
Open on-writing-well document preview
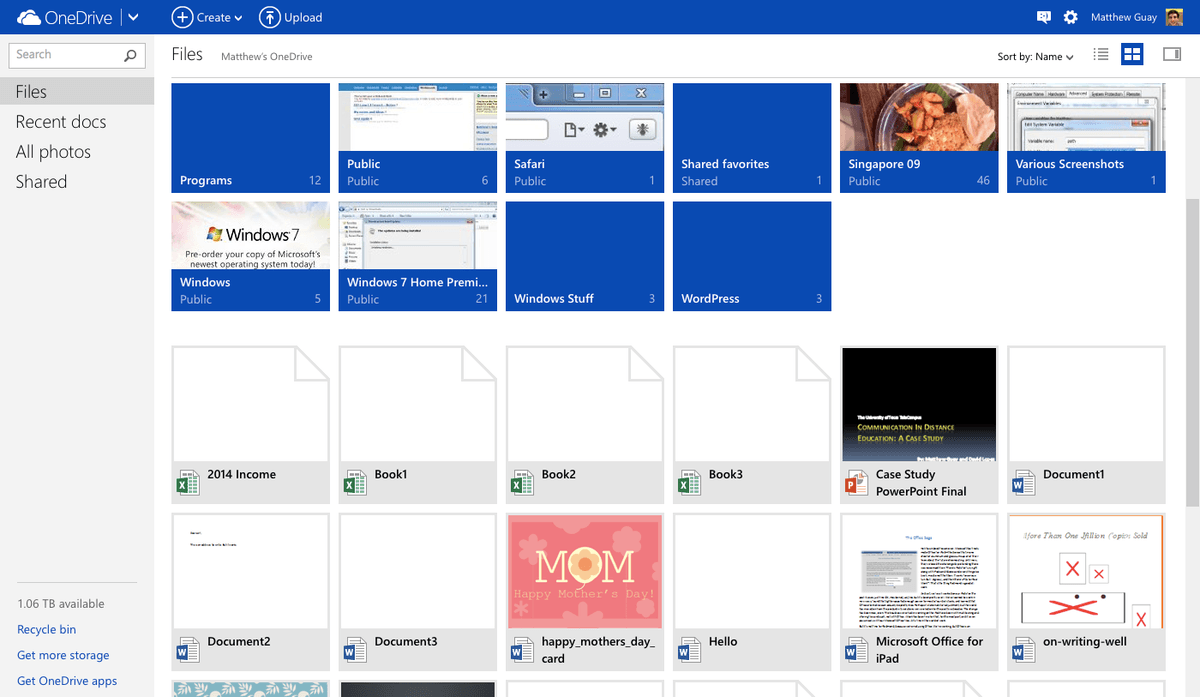click(1086, 572)
